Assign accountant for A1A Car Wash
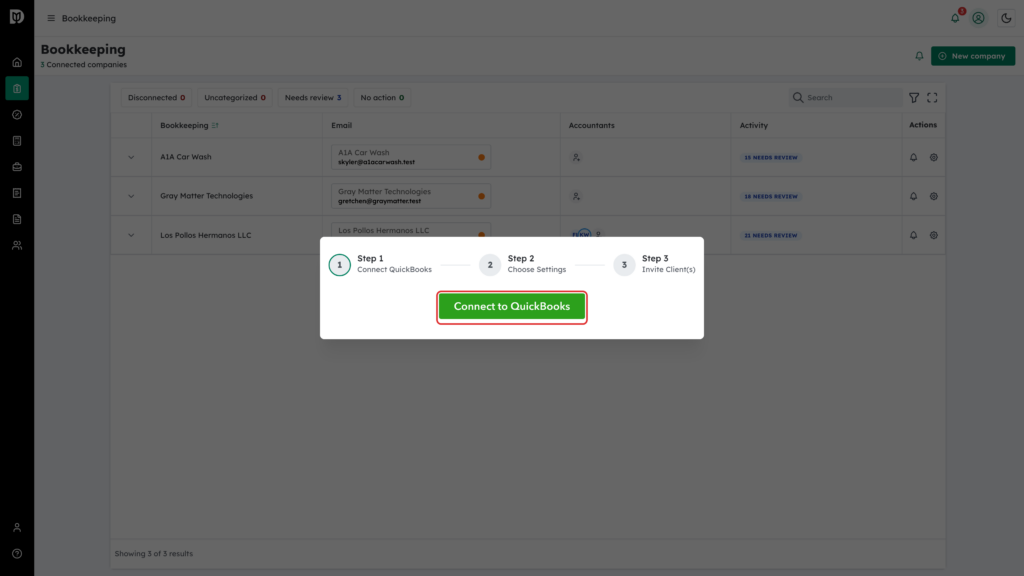The image size is (1024, 576). tap(576, 157)
